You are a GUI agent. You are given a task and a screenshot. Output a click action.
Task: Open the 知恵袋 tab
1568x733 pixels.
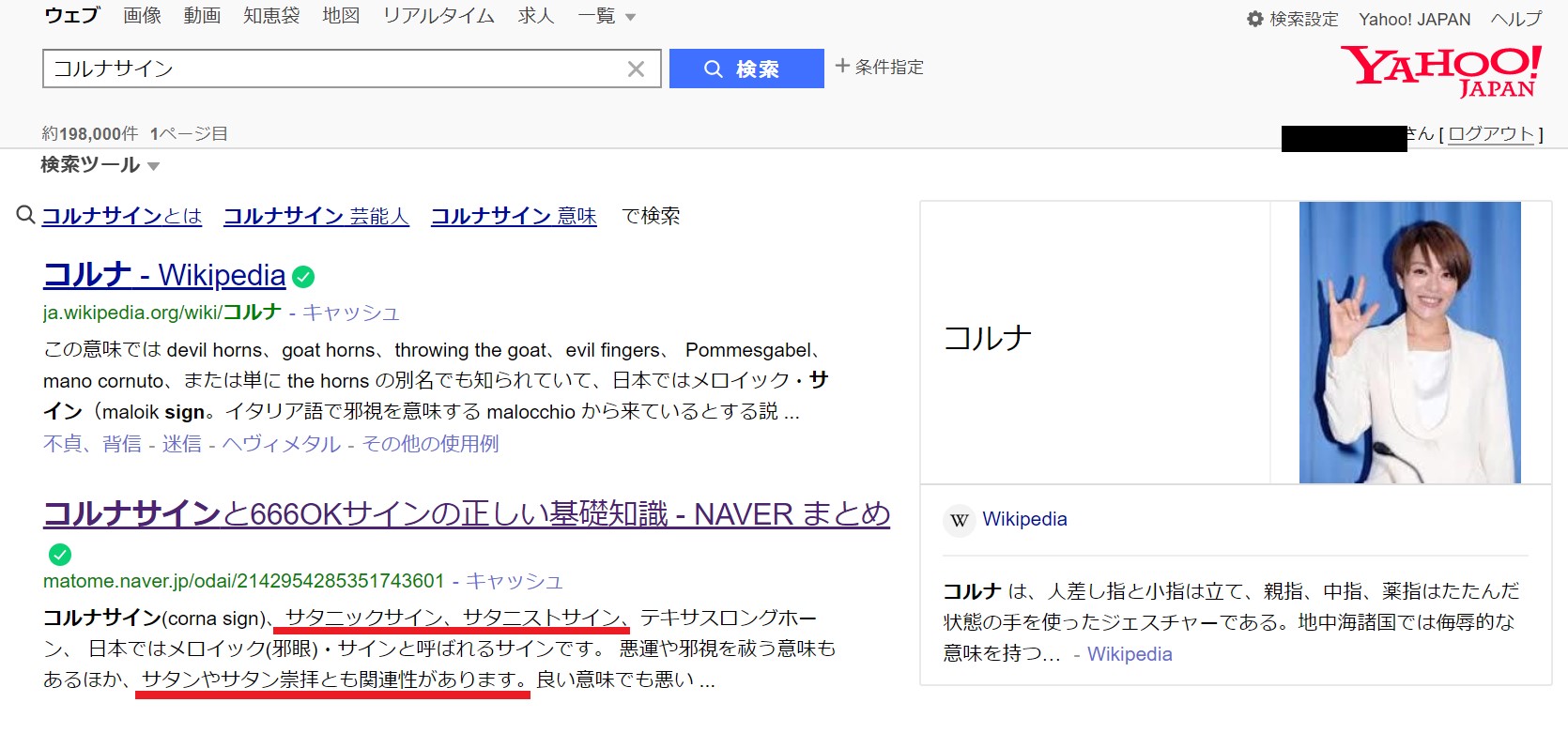tap(271, 16)
